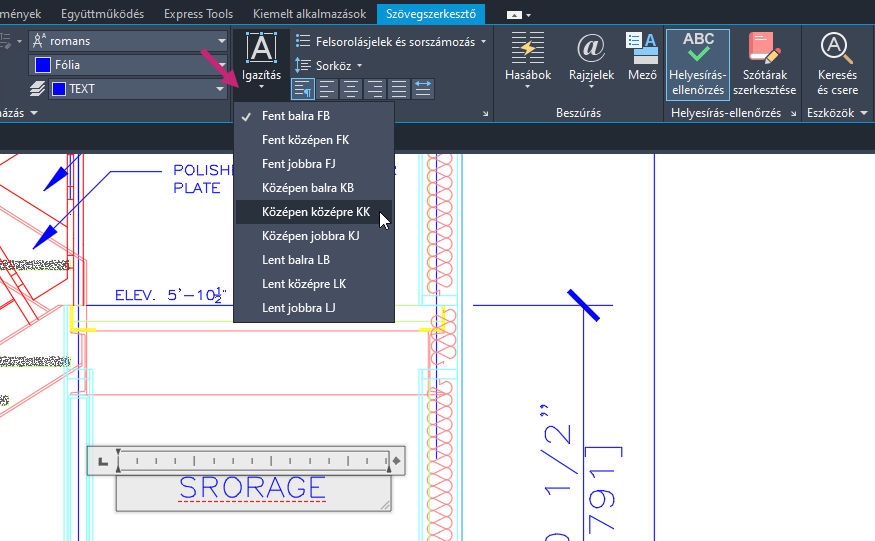
Task: Choose Középen jobbra KJ justification
Action: tap(314, 236)
